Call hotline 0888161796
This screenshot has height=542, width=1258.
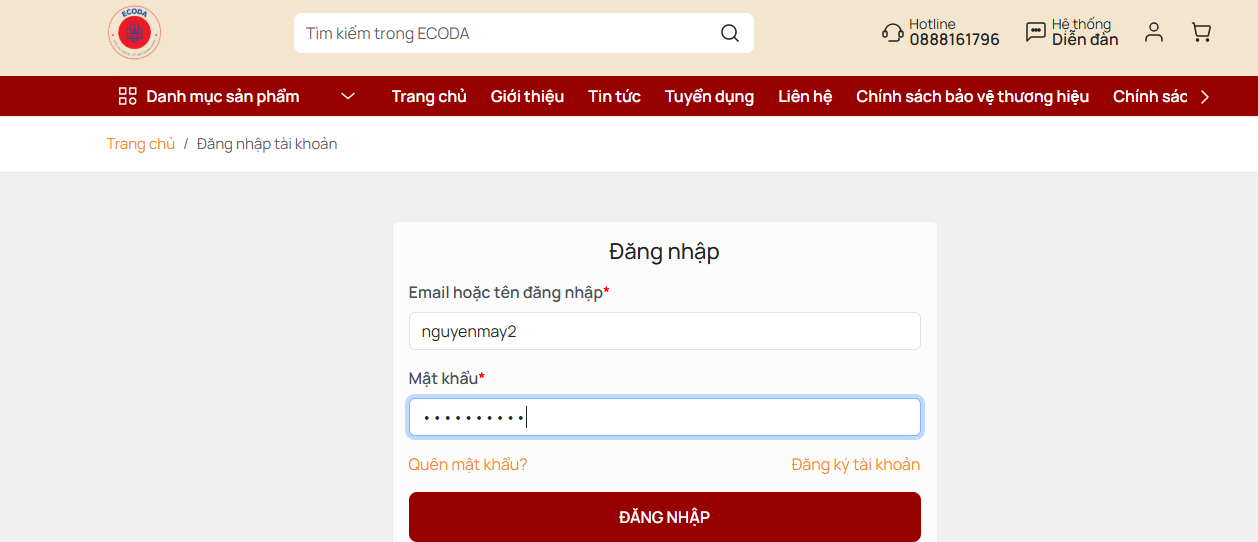coord(954,40)
